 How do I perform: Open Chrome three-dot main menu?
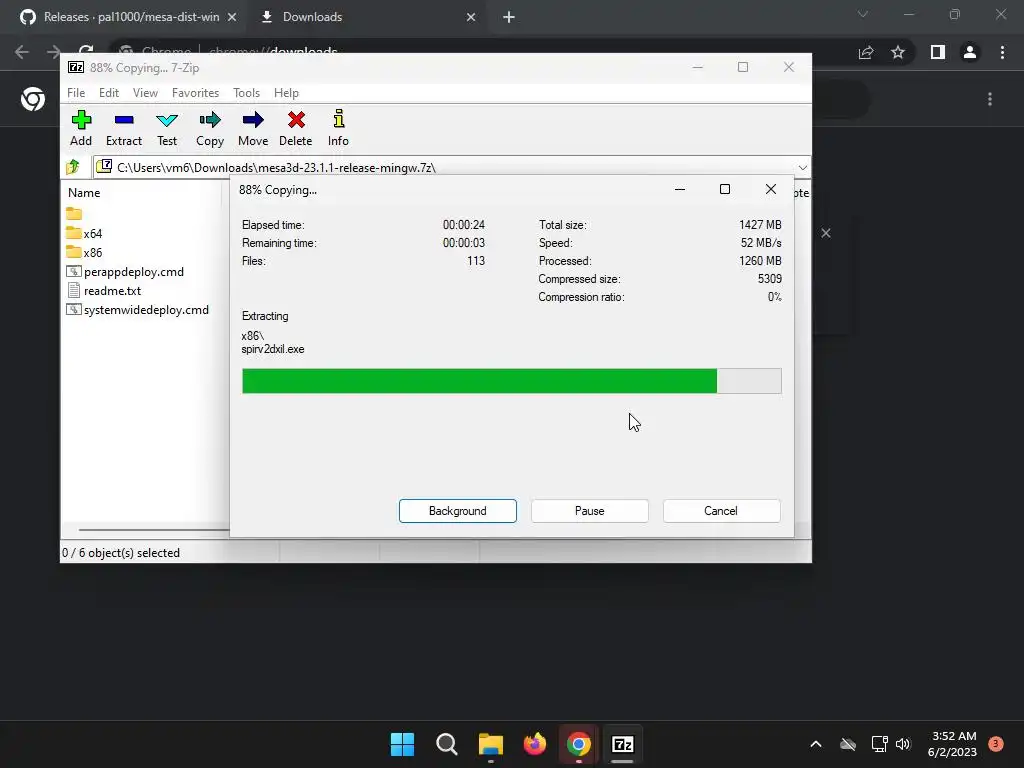coord(1002,52)
